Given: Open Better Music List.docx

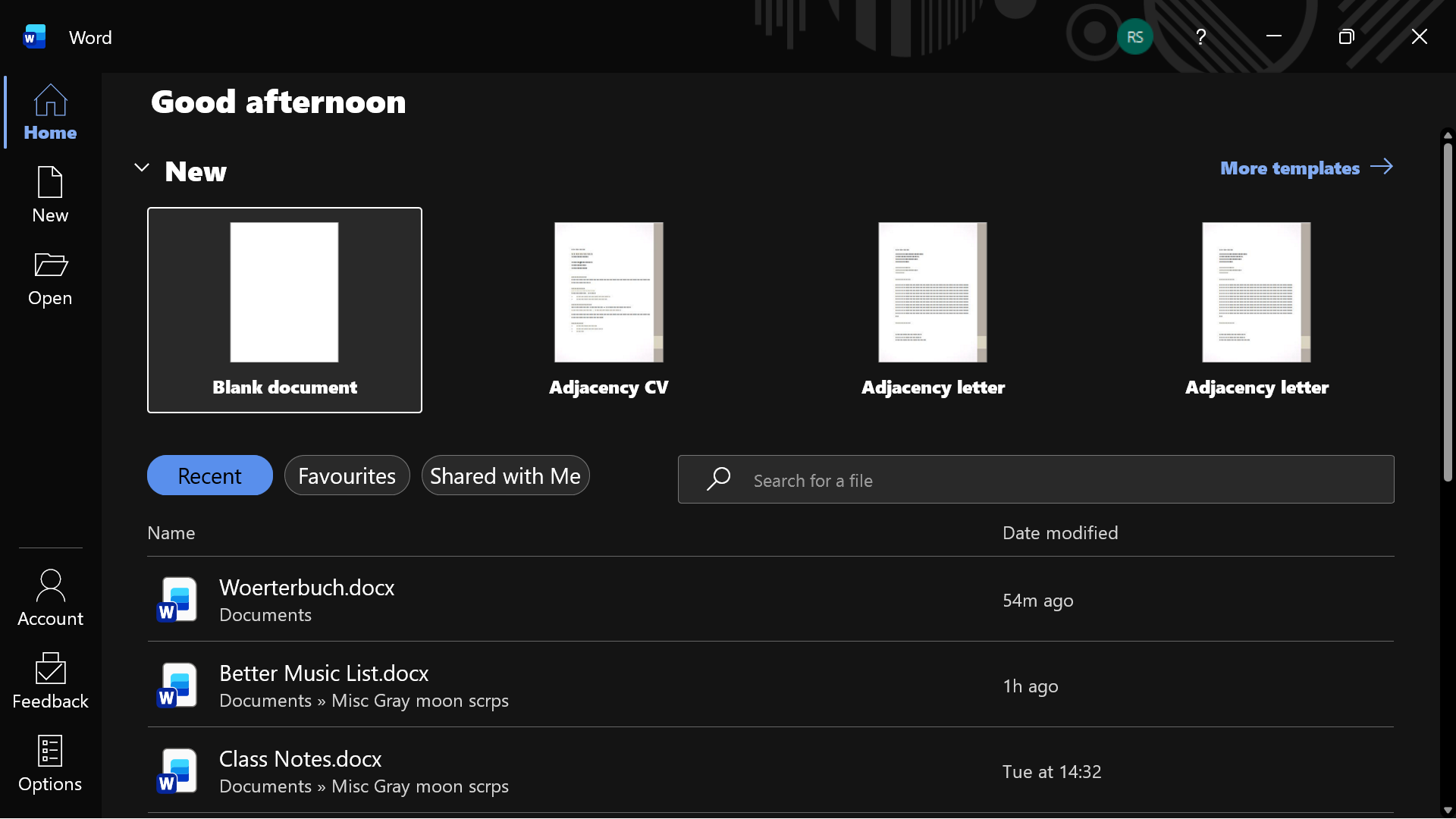Looking at the screenshot, I should (x=770, y=686).
